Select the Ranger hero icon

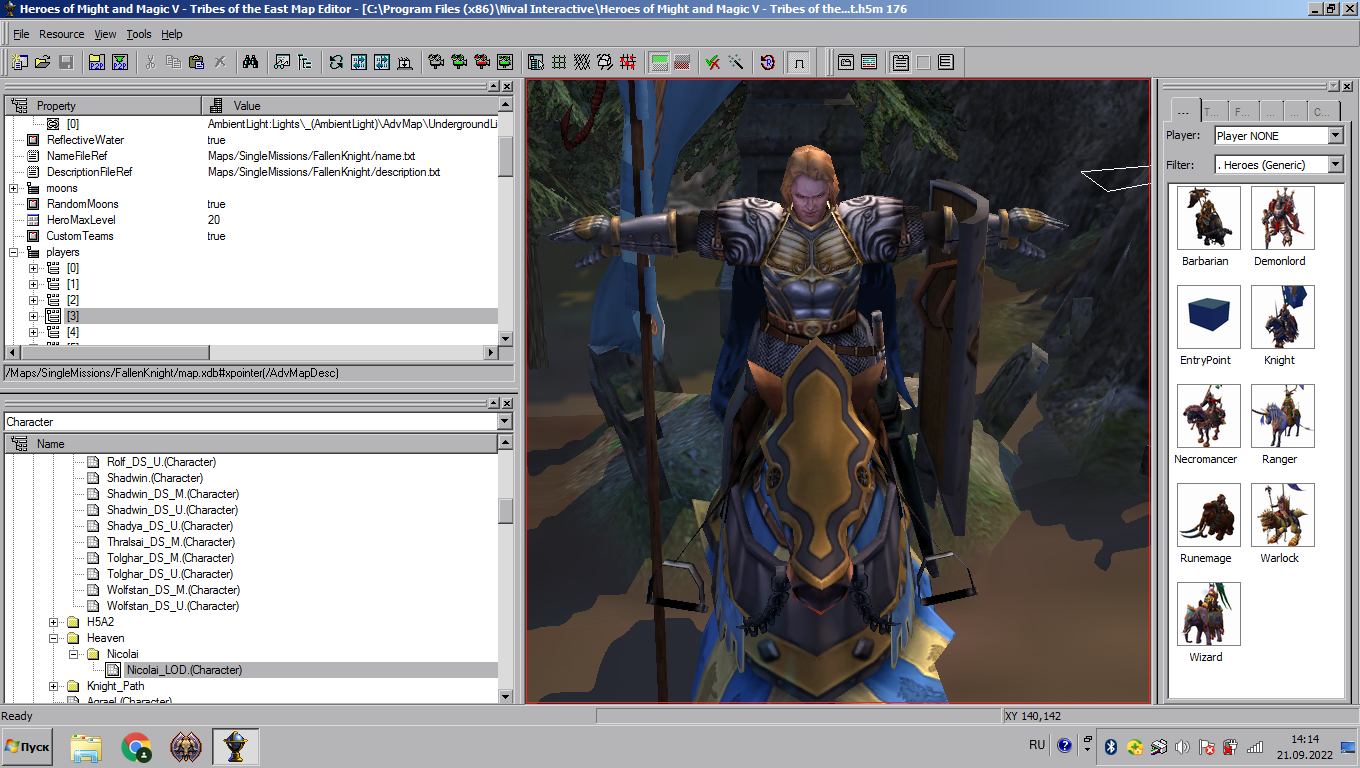(1283, 416)
